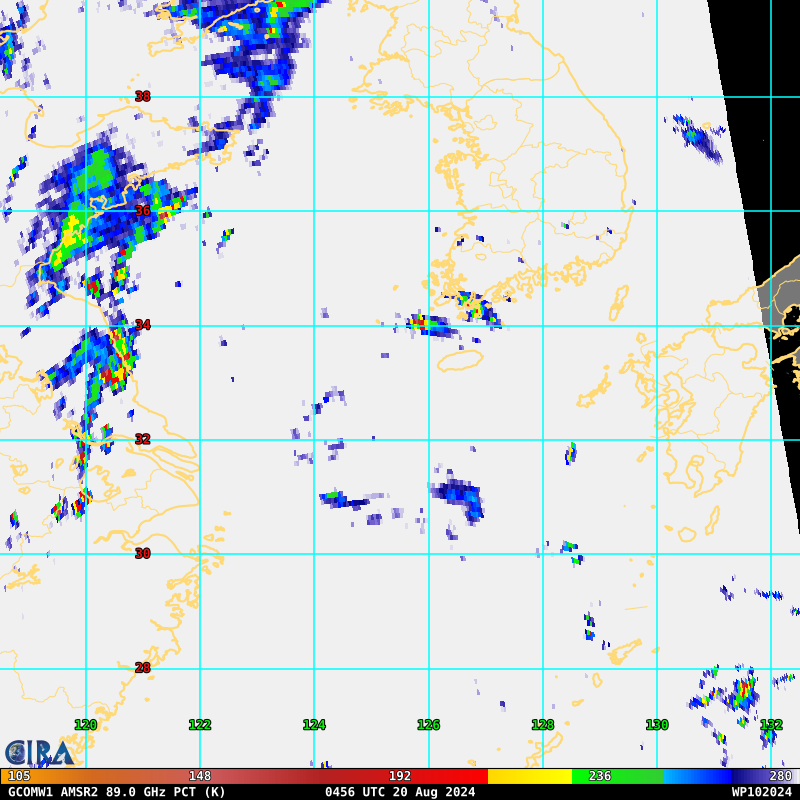800x800 pixels.
Task: Click the yellow segment of the color bar
Action: (530, 776)
